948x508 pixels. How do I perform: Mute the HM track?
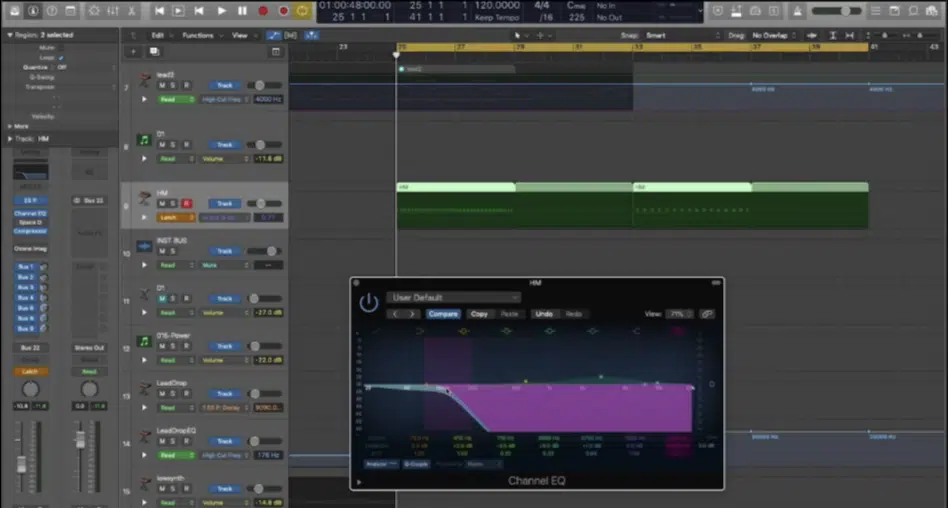[x=162, y=203]
